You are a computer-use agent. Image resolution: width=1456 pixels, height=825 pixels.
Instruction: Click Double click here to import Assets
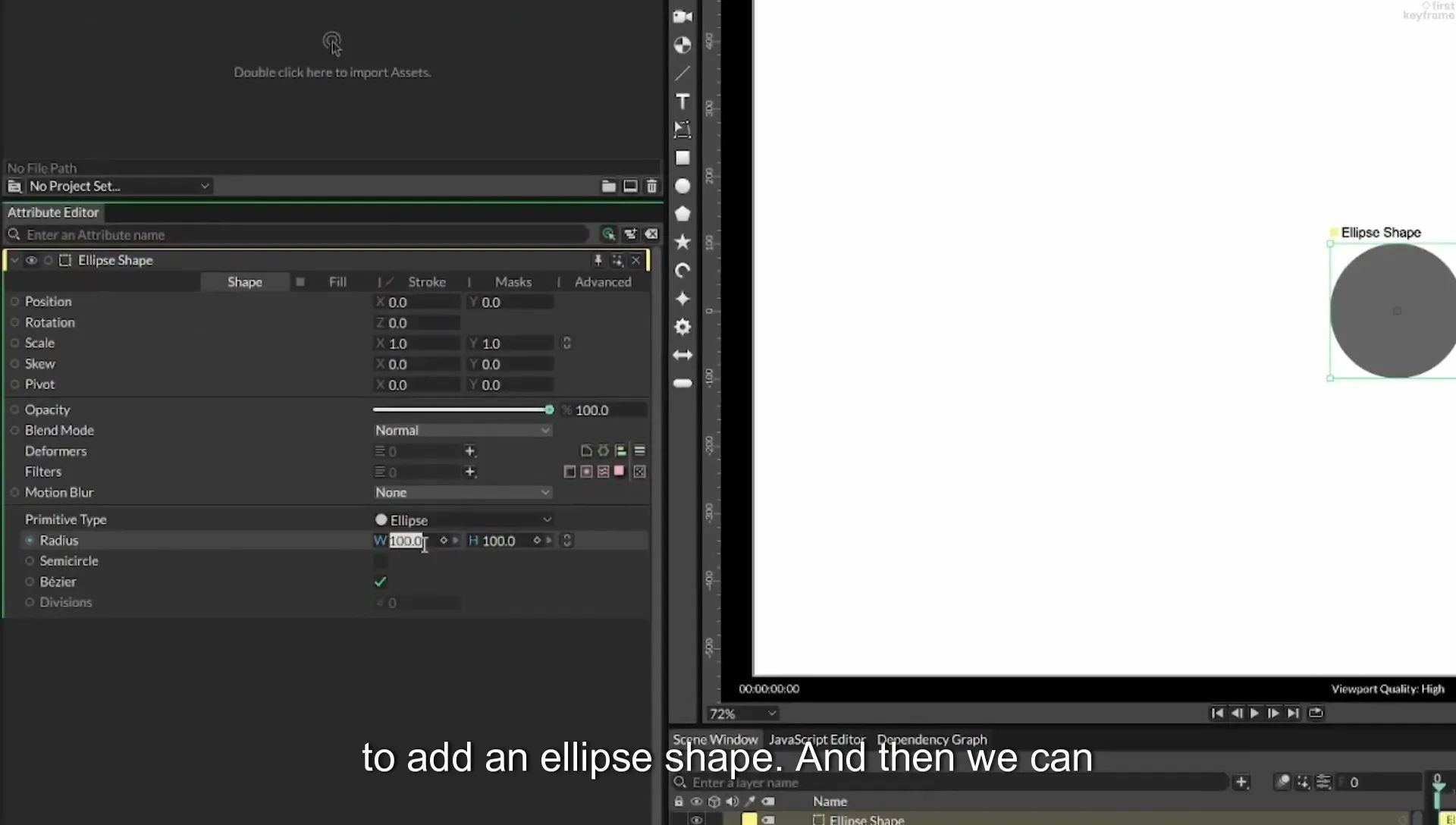tap(332, 73)
